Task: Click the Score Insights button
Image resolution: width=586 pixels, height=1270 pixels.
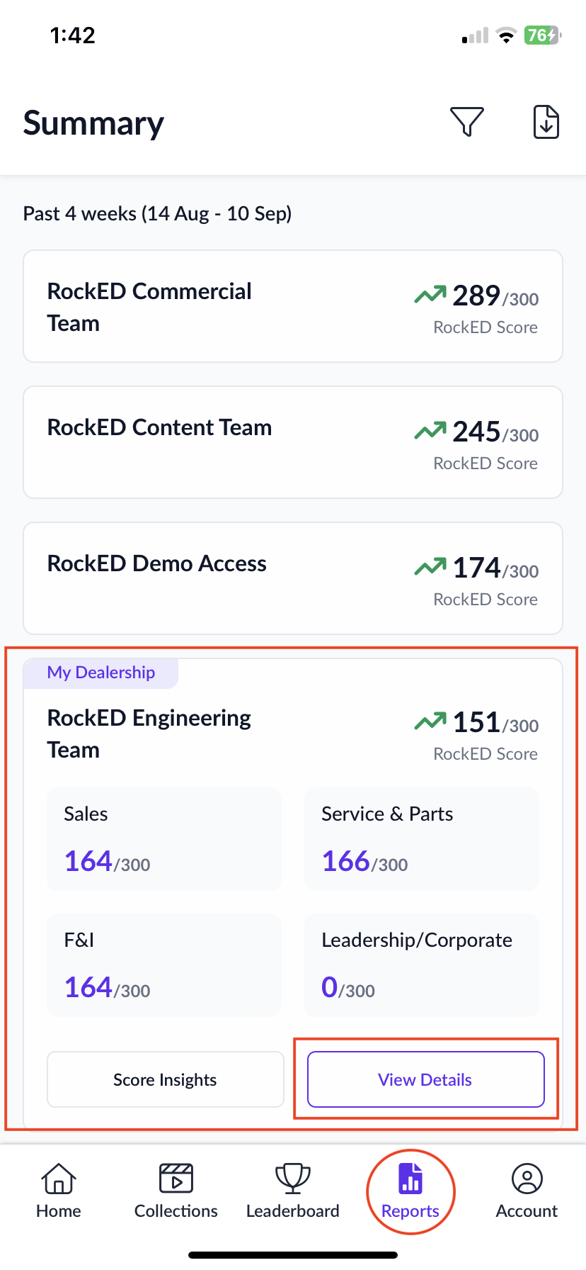Action: (x=164, y=1079)
